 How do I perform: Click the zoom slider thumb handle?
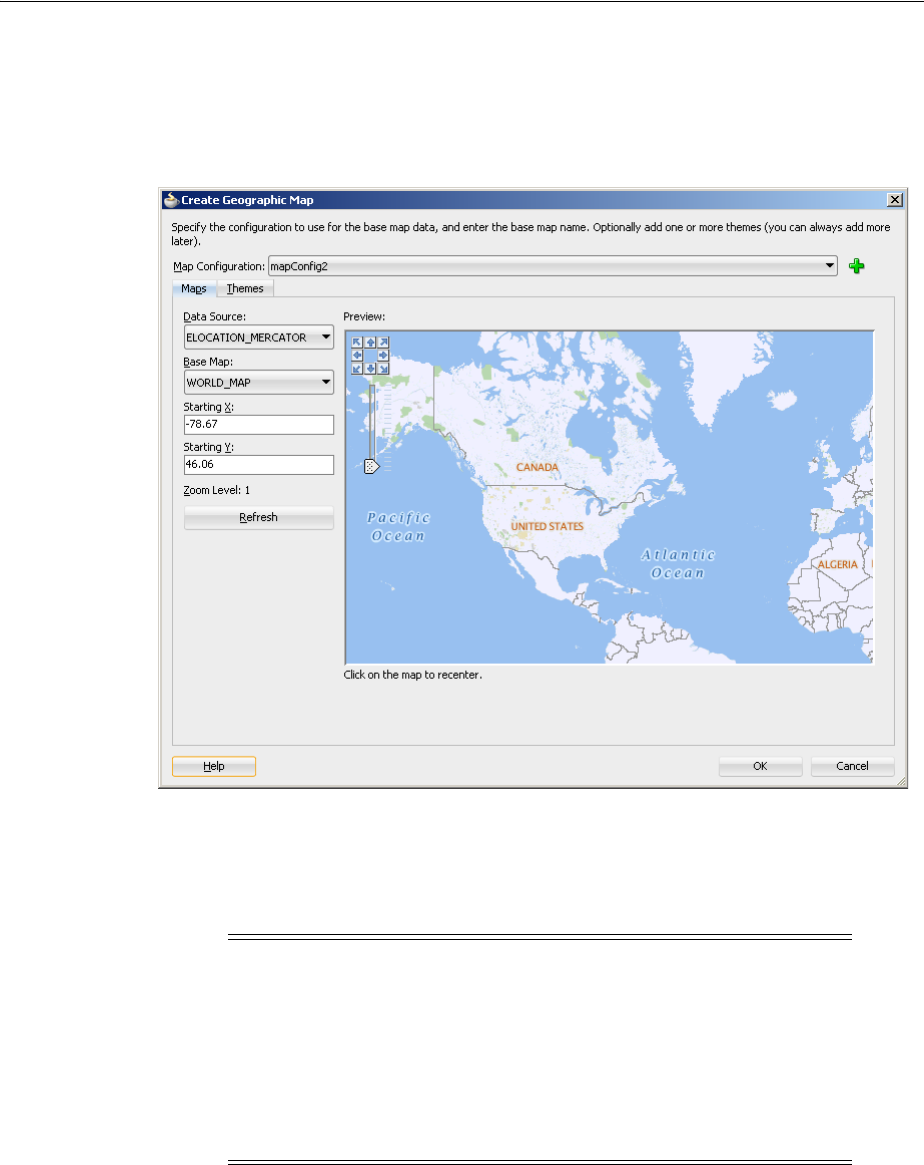371,466
